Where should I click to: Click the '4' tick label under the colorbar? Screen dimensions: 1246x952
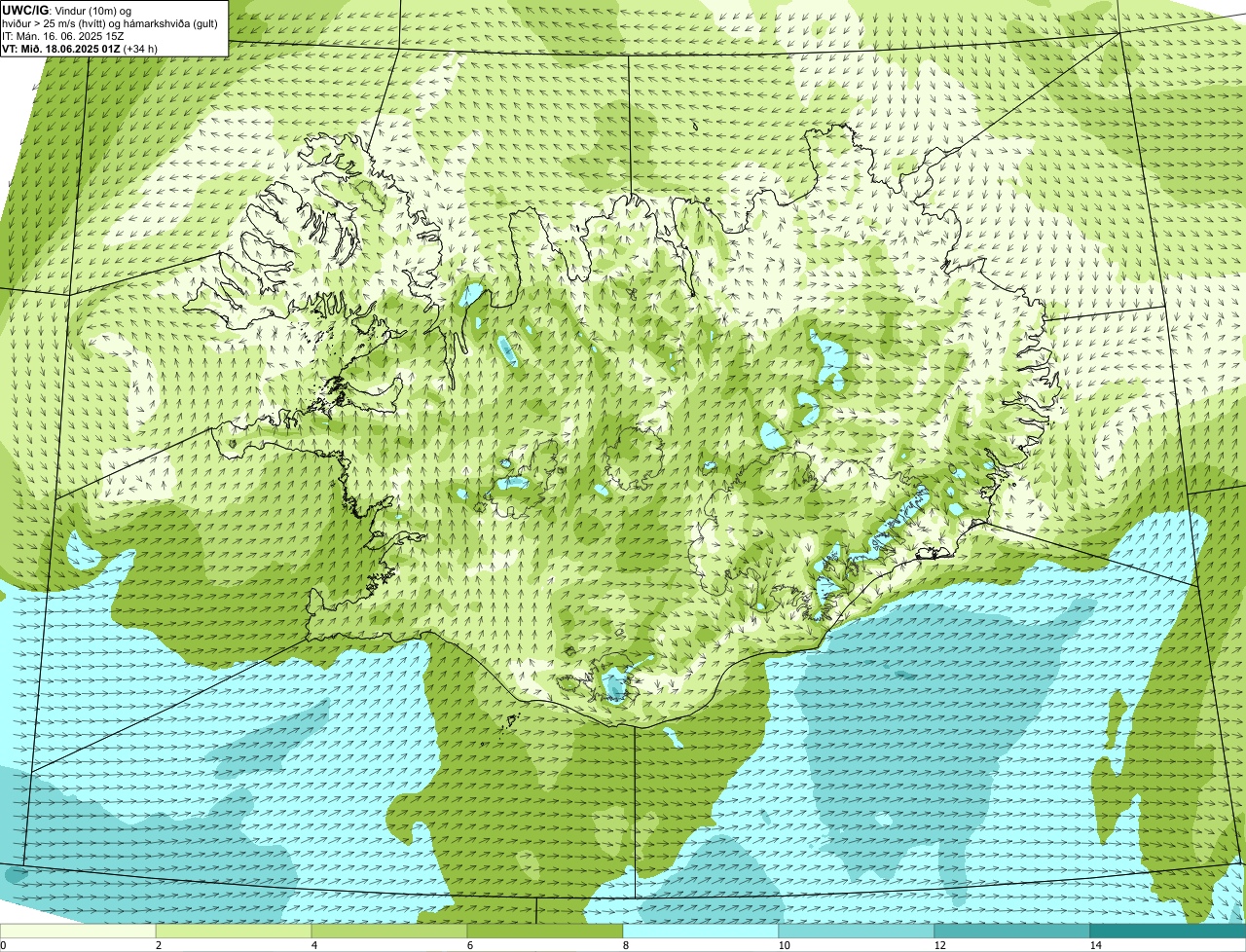[313, 945]
